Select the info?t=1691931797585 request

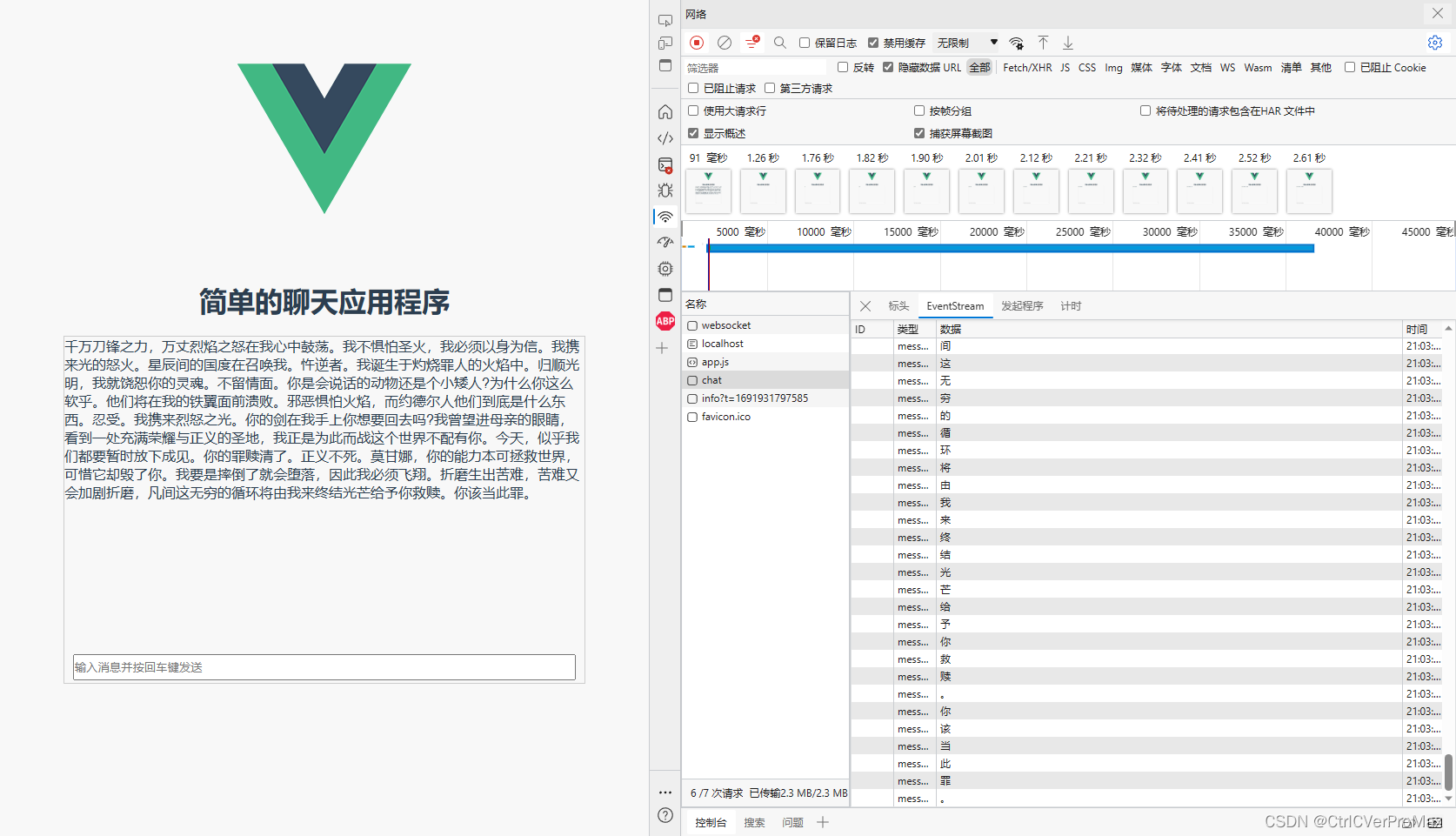pyautogui.click(x=765, y=398)
